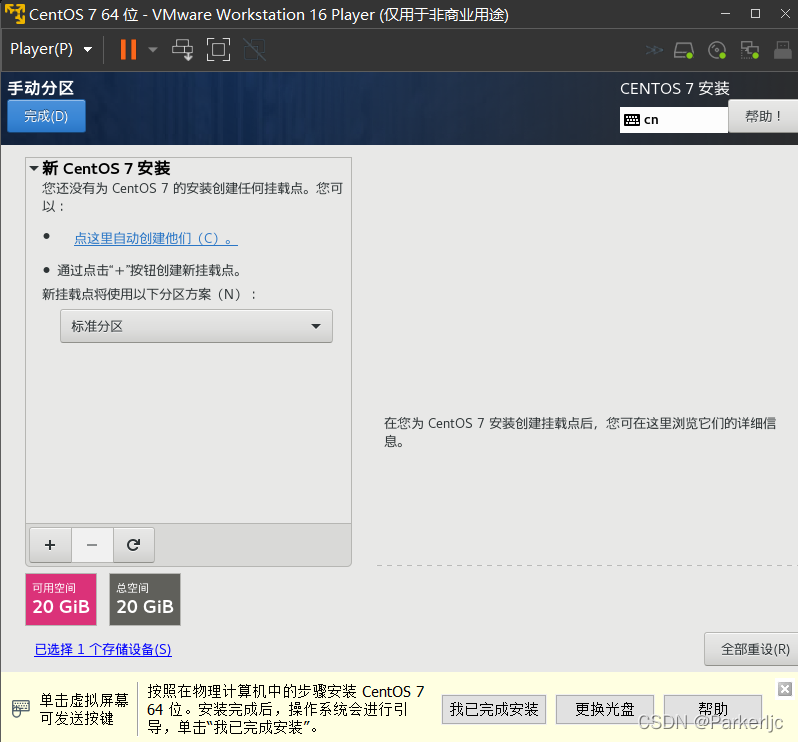Click the VMware Player title bar logo

(x=14, y=14)
